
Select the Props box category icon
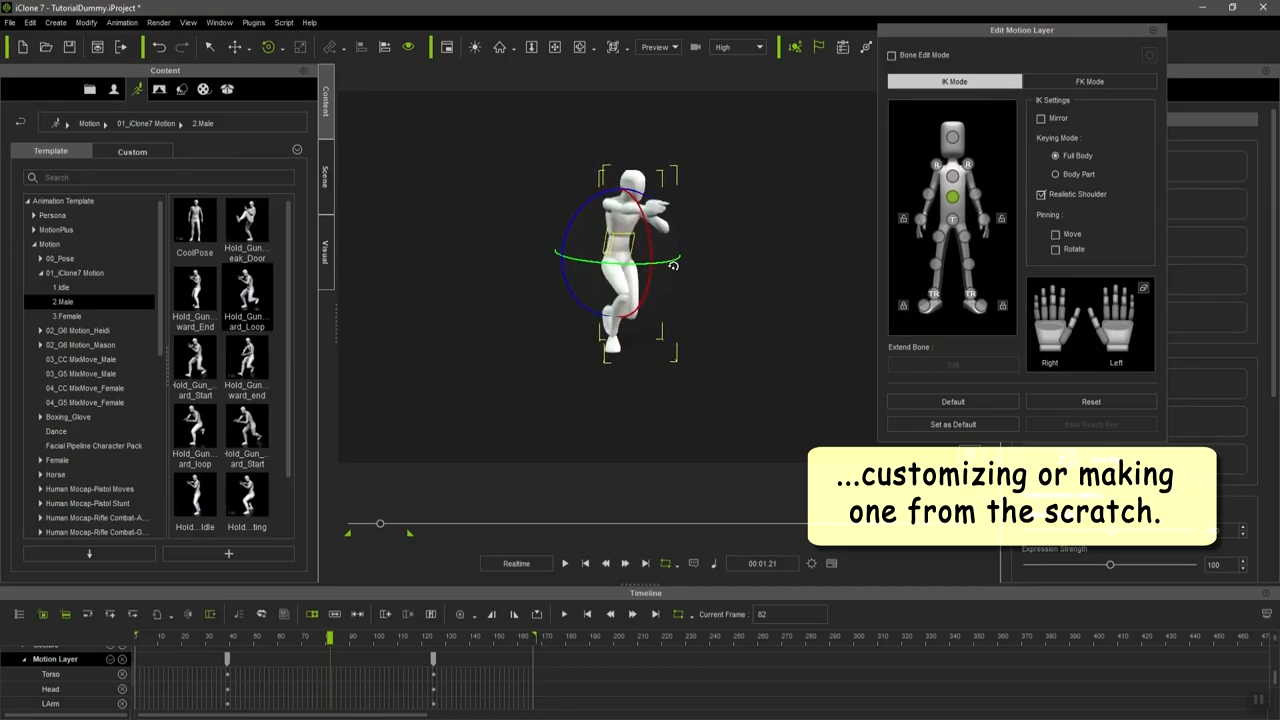[227, 89]
